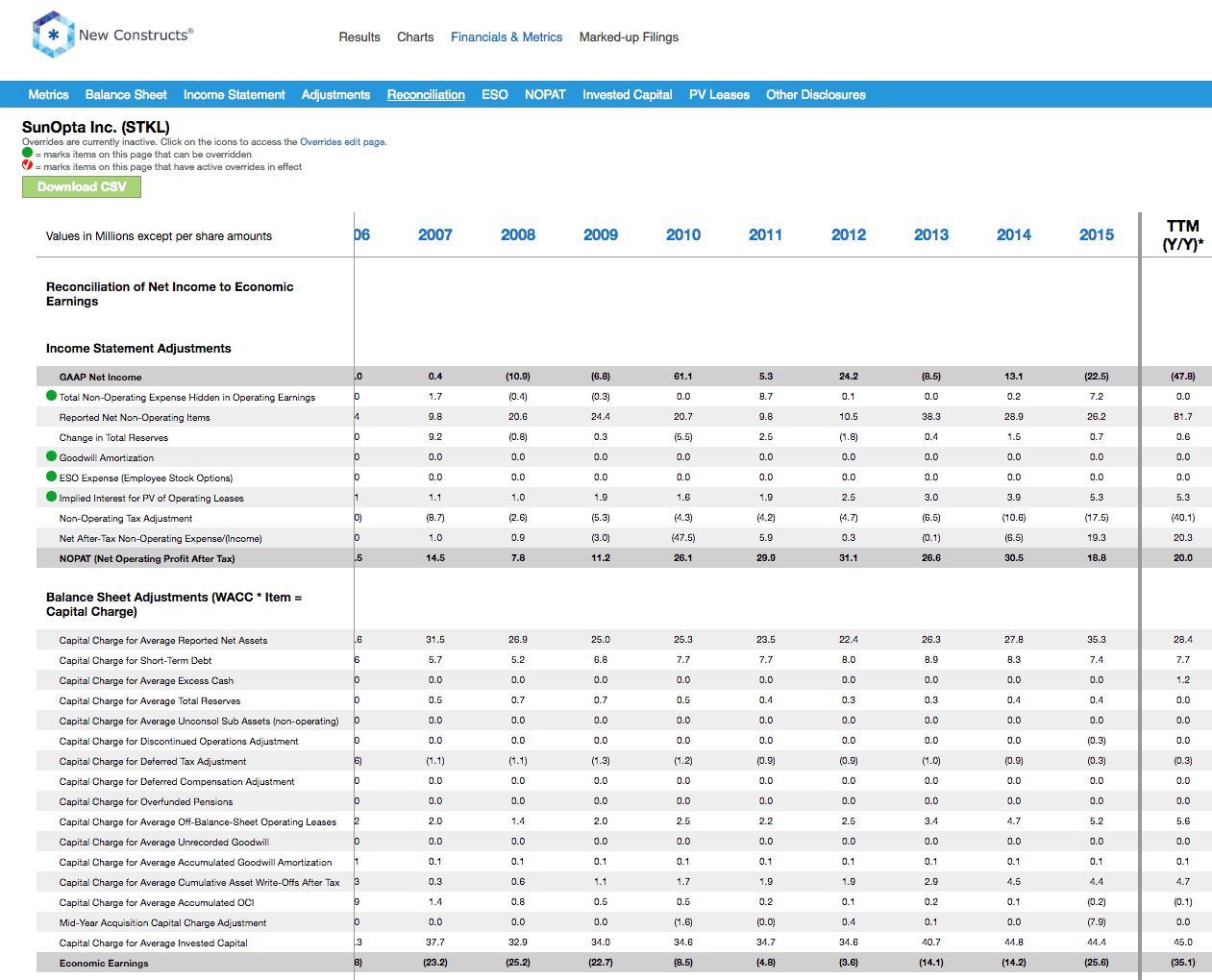Click the TTM GAAP Net Income value (47.8)
The image size is (1212, 980).
point(1183,377)
